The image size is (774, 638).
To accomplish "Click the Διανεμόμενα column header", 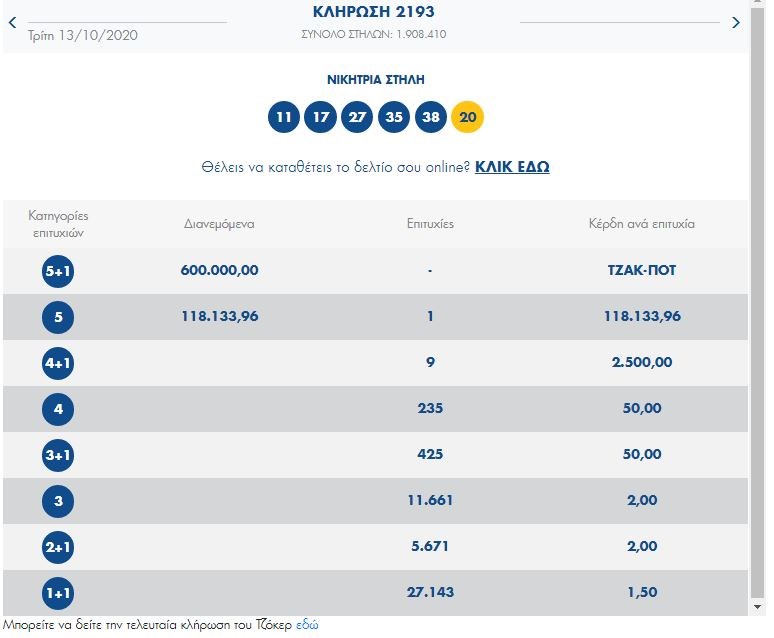I will click(219, 224).
